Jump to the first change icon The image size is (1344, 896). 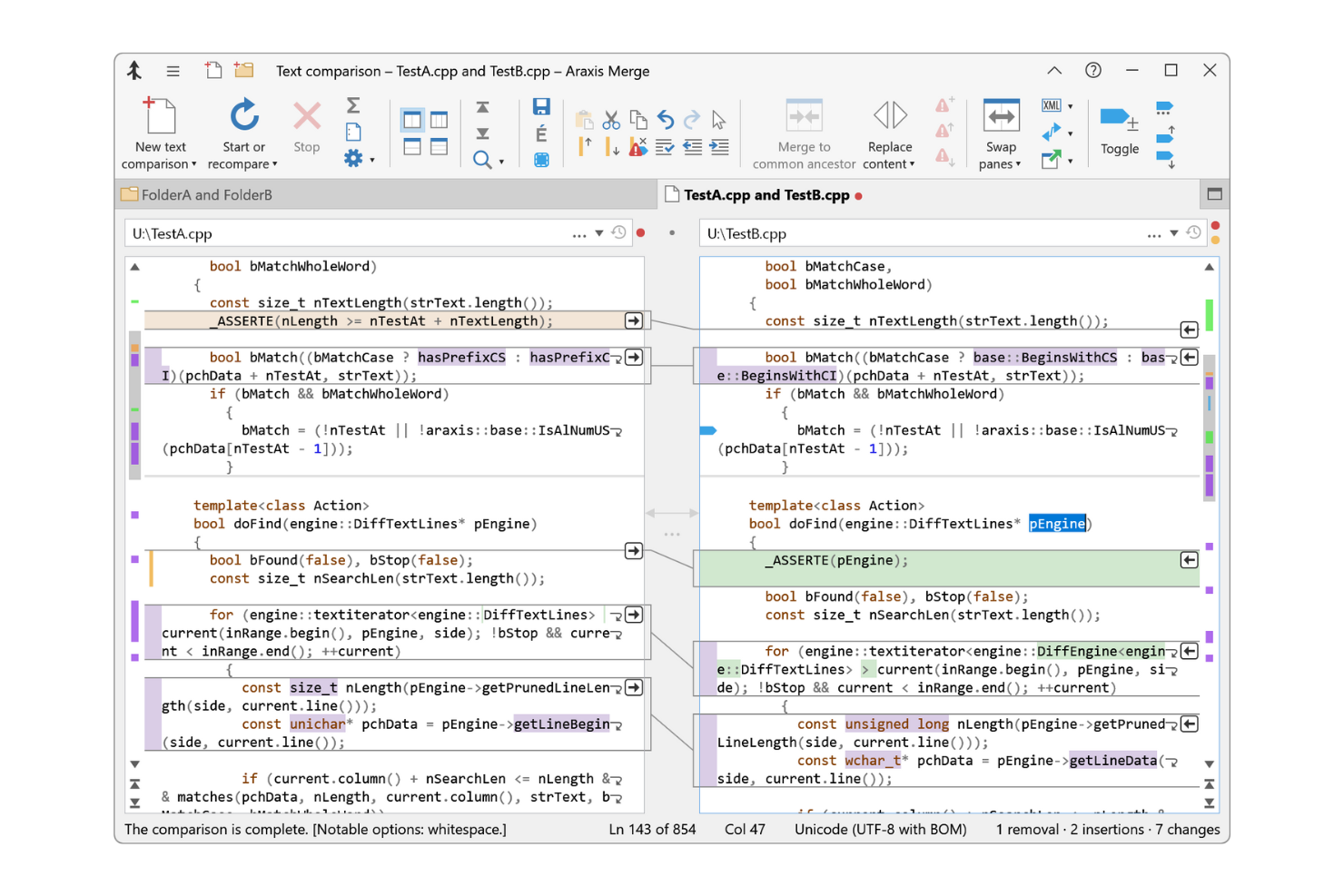pos(483,107)
